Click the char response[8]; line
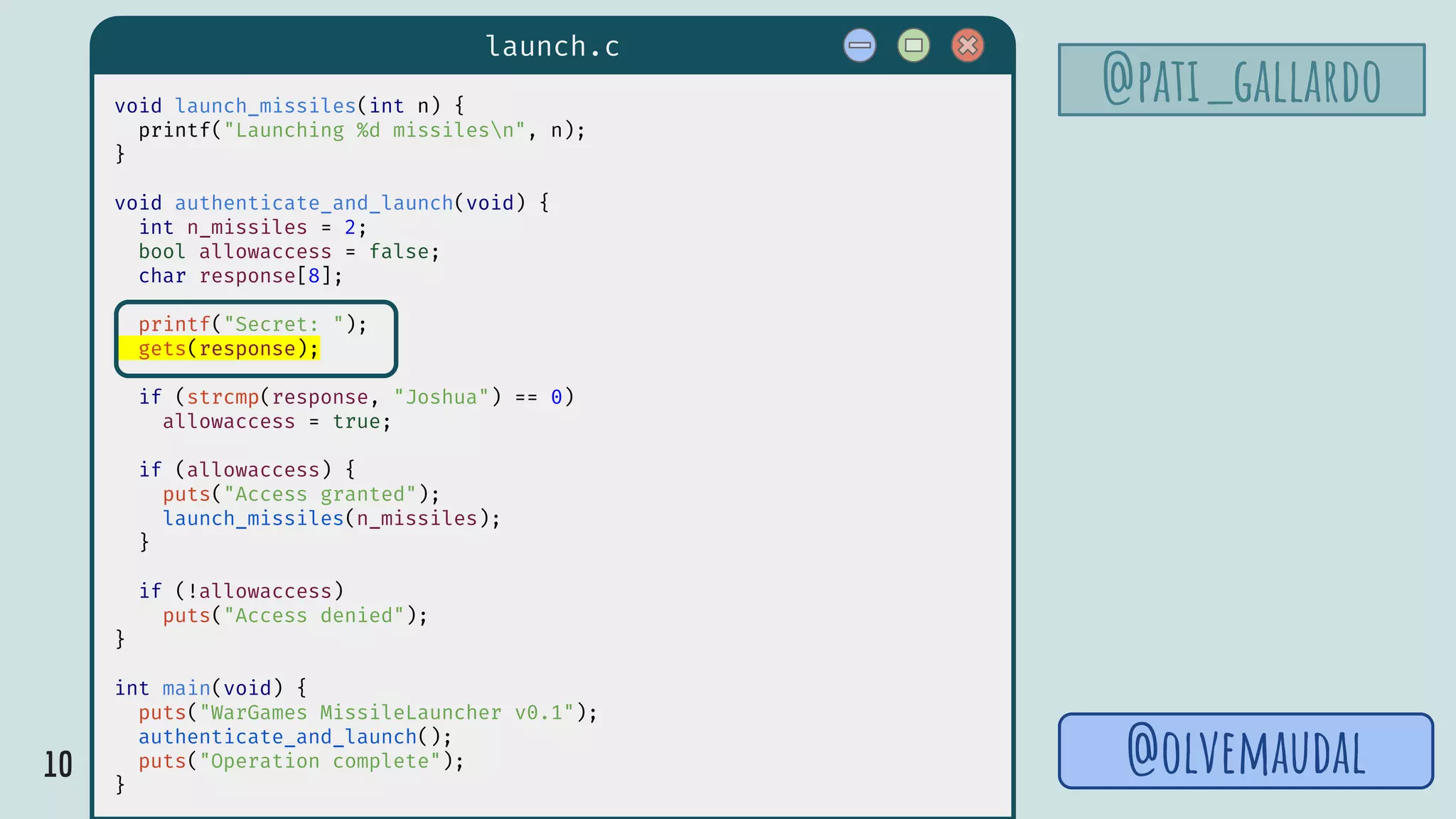1456x819 pixels. (x=240, y=276)
